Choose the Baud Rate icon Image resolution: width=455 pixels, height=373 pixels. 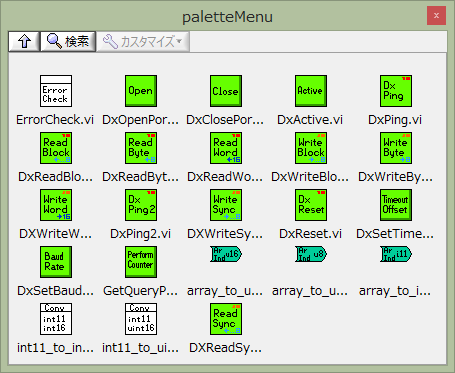click(x=56, y=262)
